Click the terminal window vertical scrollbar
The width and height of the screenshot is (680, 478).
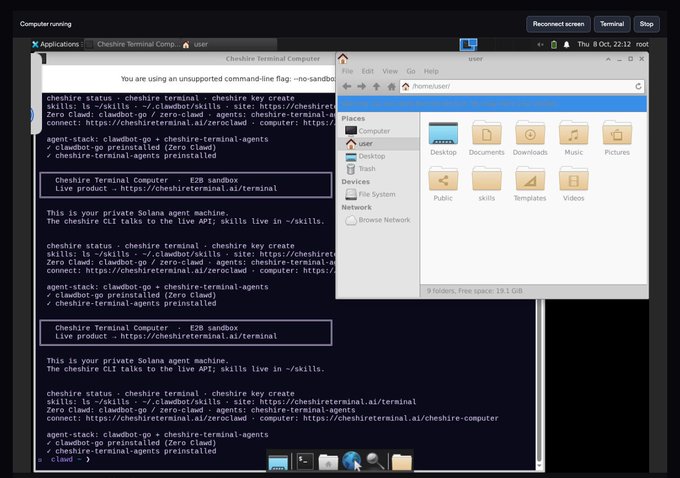pyautogui.click(x=539, y=382)
